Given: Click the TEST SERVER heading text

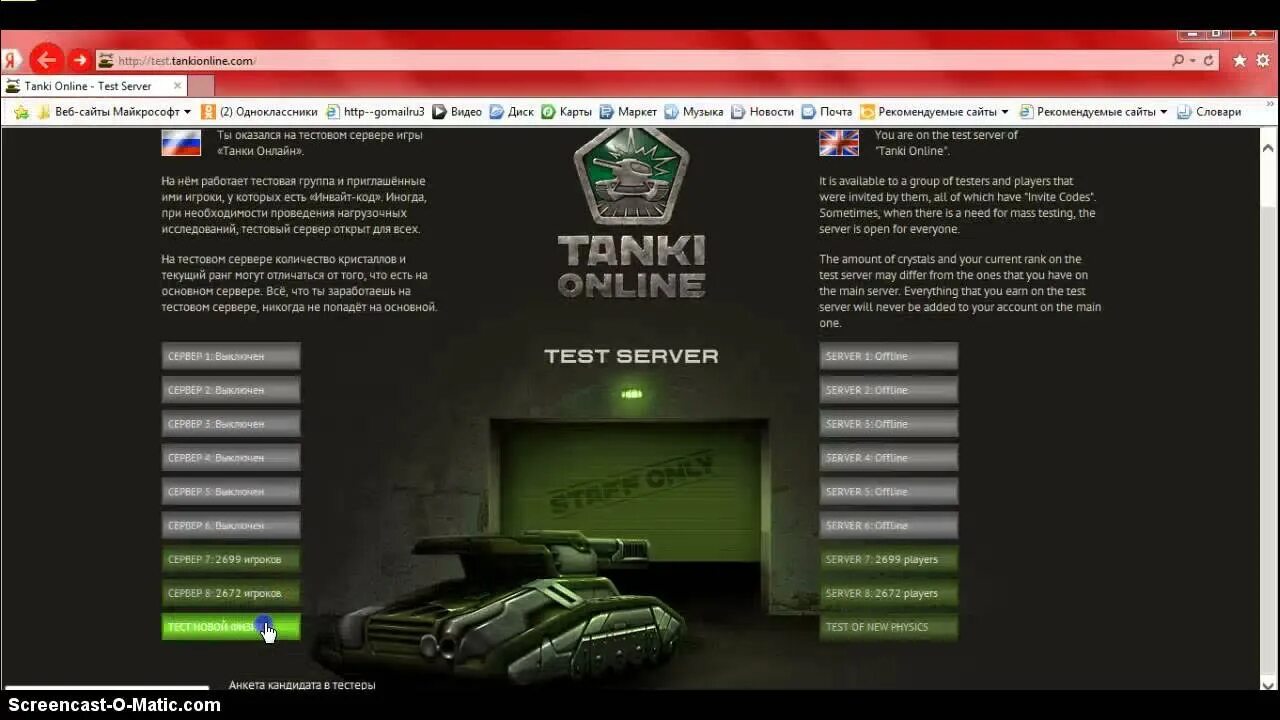Looking at the screenshot, I should (x=631, y=356).
